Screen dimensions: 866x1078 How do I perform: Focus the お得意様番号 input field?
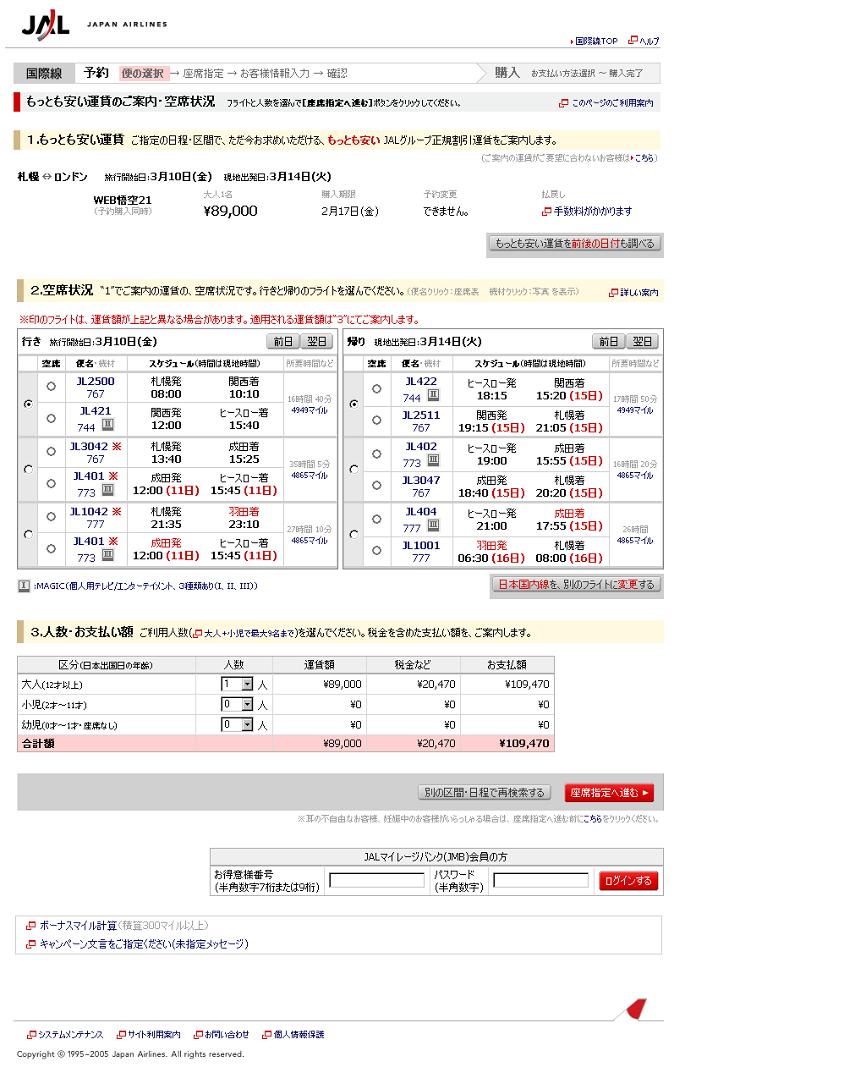[x=377, y=881]
